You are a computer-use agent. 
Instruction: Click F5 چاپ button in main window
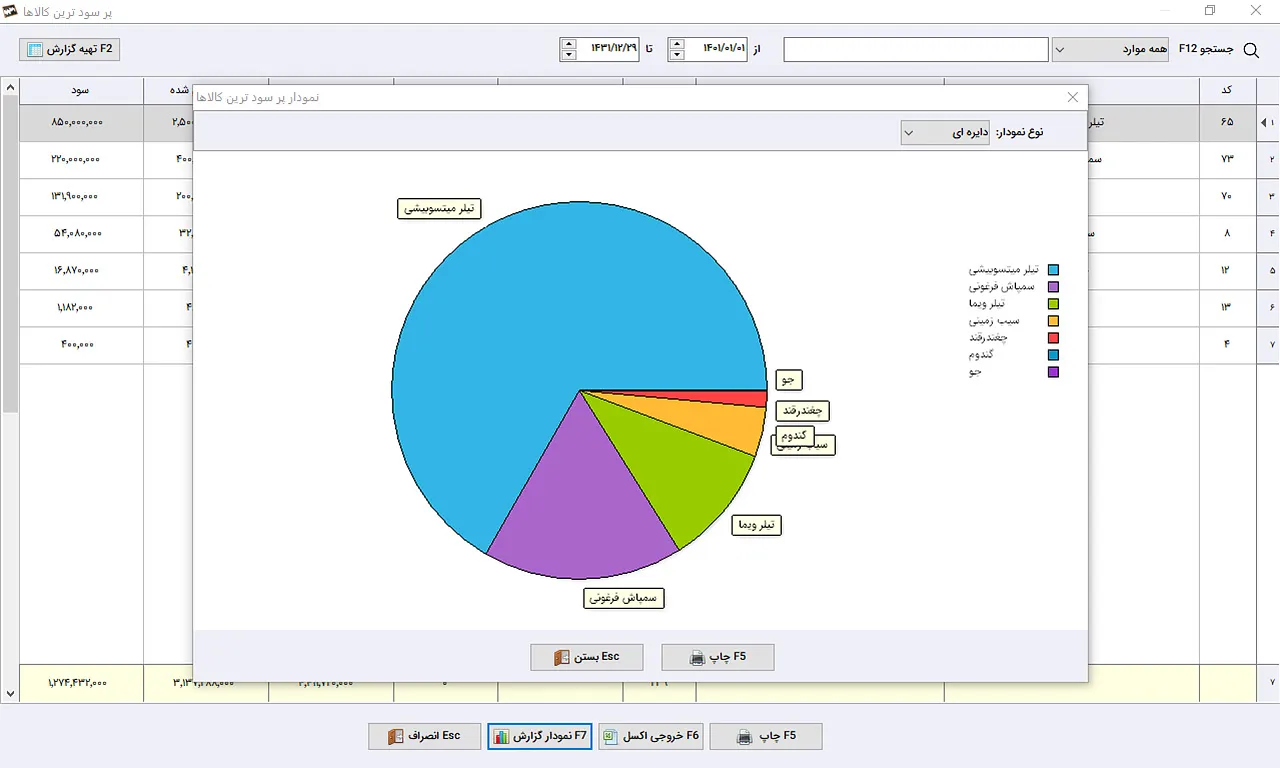click(766, 736)
